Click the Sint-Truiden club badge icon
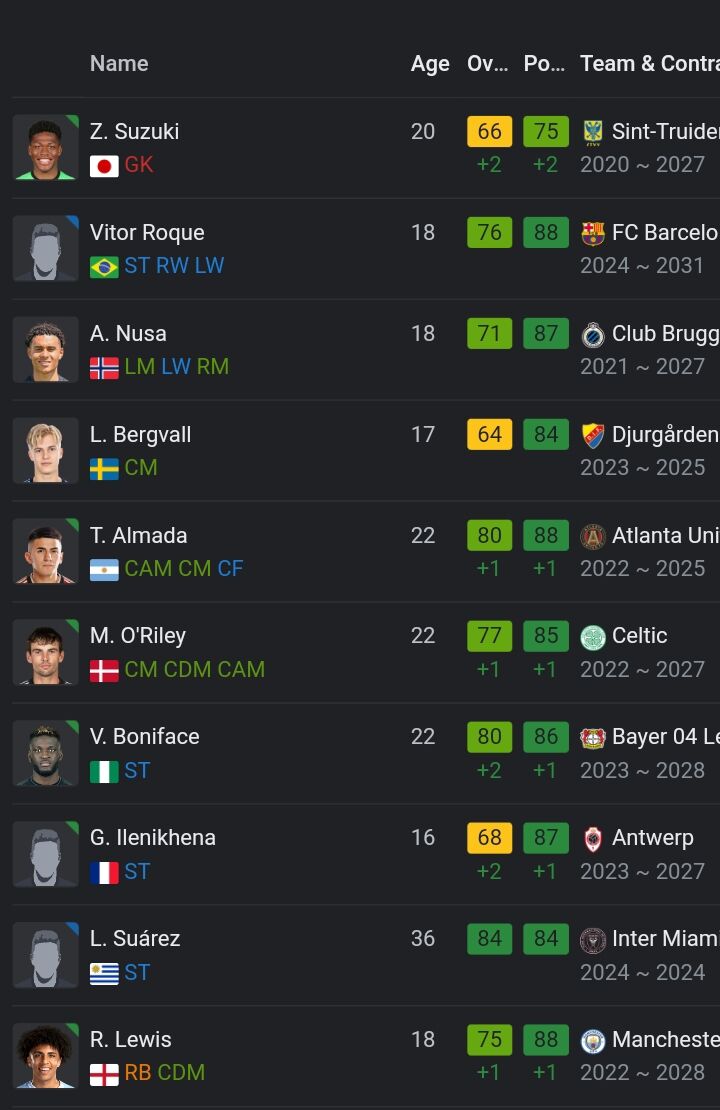This screenshot has width=720, height=1110. coord(593,132)
